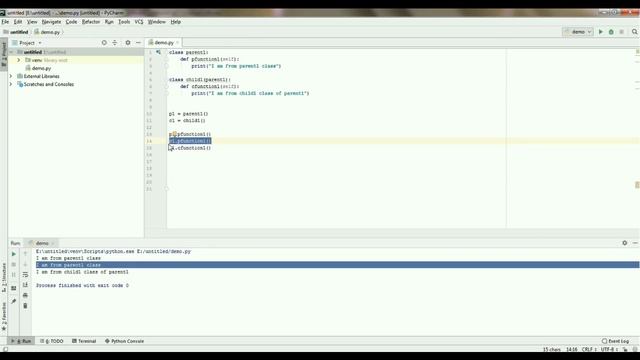Image resolution: width=640 pixels, height=360 pixels.
Task: Collapse the untitled project root node
Action: 11,52
